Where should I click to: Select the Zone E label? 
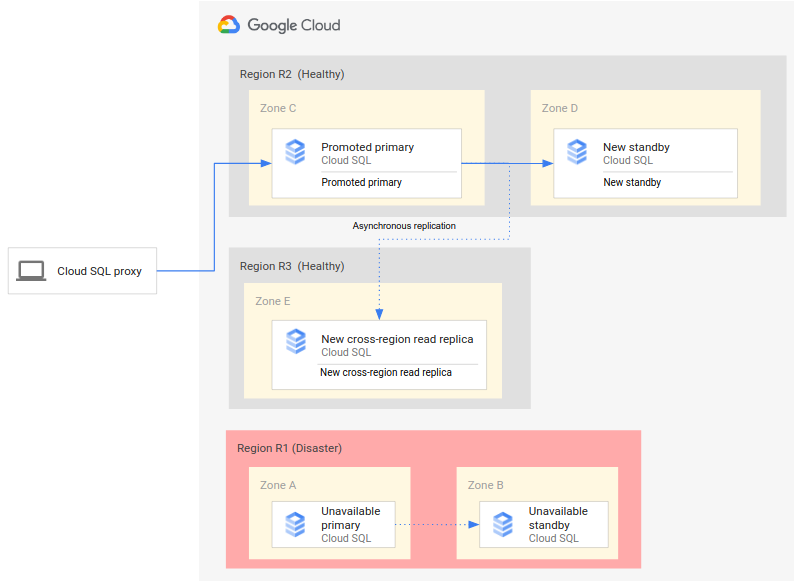point(273,301)
